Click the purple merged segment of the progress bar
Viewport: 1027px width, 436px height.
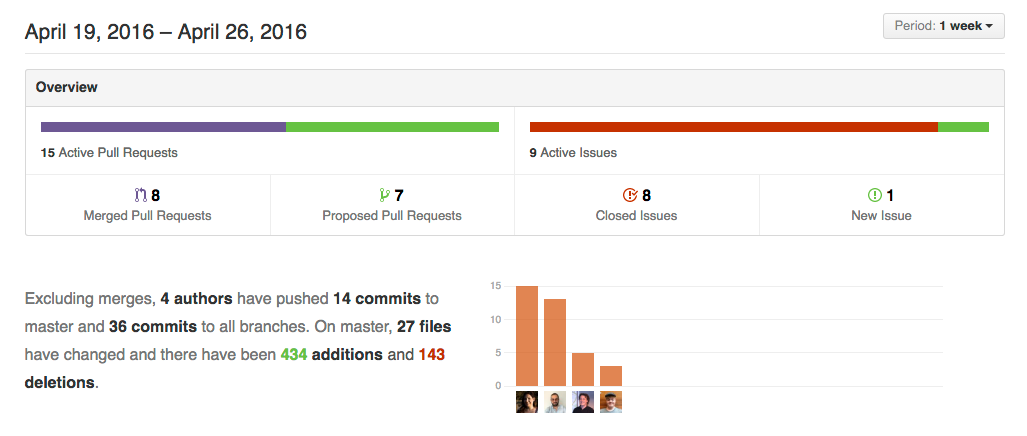163,127
